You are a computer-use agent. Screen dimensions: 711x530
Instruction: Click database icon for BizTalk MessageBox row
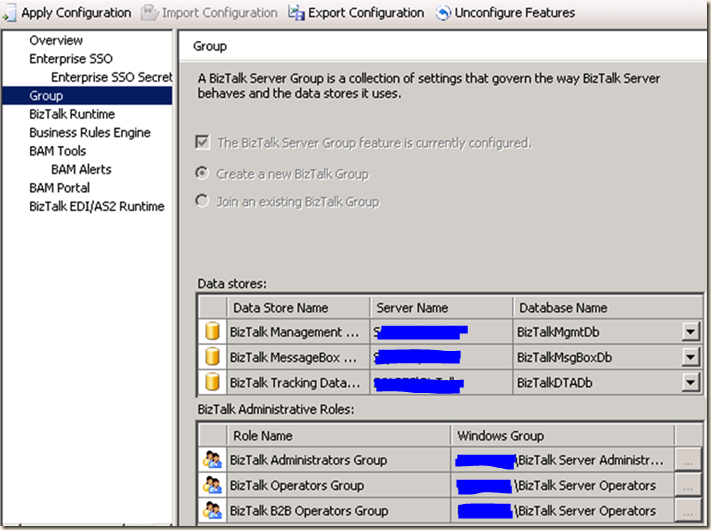tap(212, 357)
